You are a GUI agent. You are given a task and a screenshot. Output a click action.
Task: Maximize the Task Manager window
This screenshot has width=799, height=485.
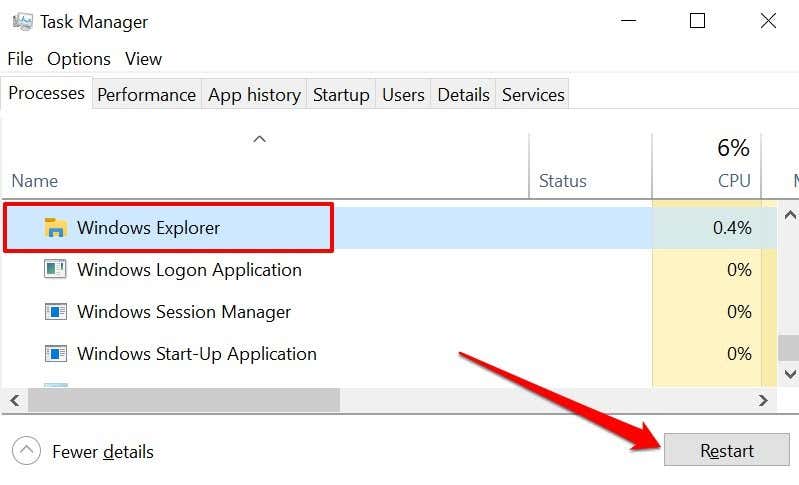coord(698,21)
